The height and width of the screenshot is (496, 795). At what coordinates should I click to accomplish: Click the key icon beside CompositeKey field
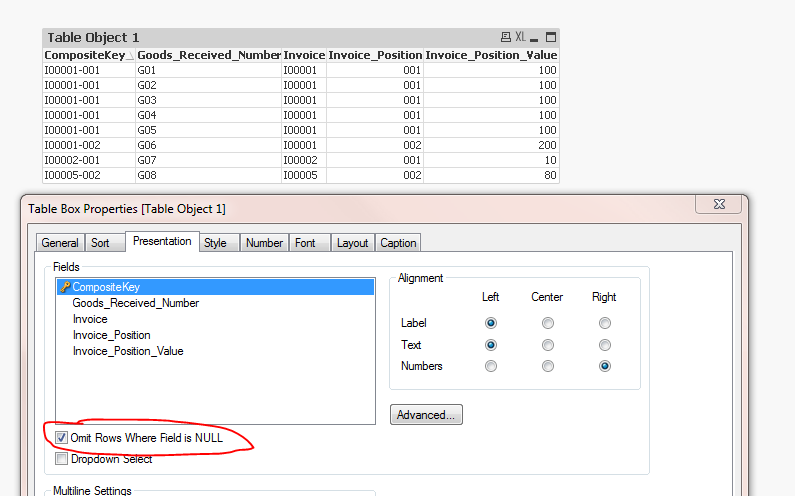click(64, 287)
